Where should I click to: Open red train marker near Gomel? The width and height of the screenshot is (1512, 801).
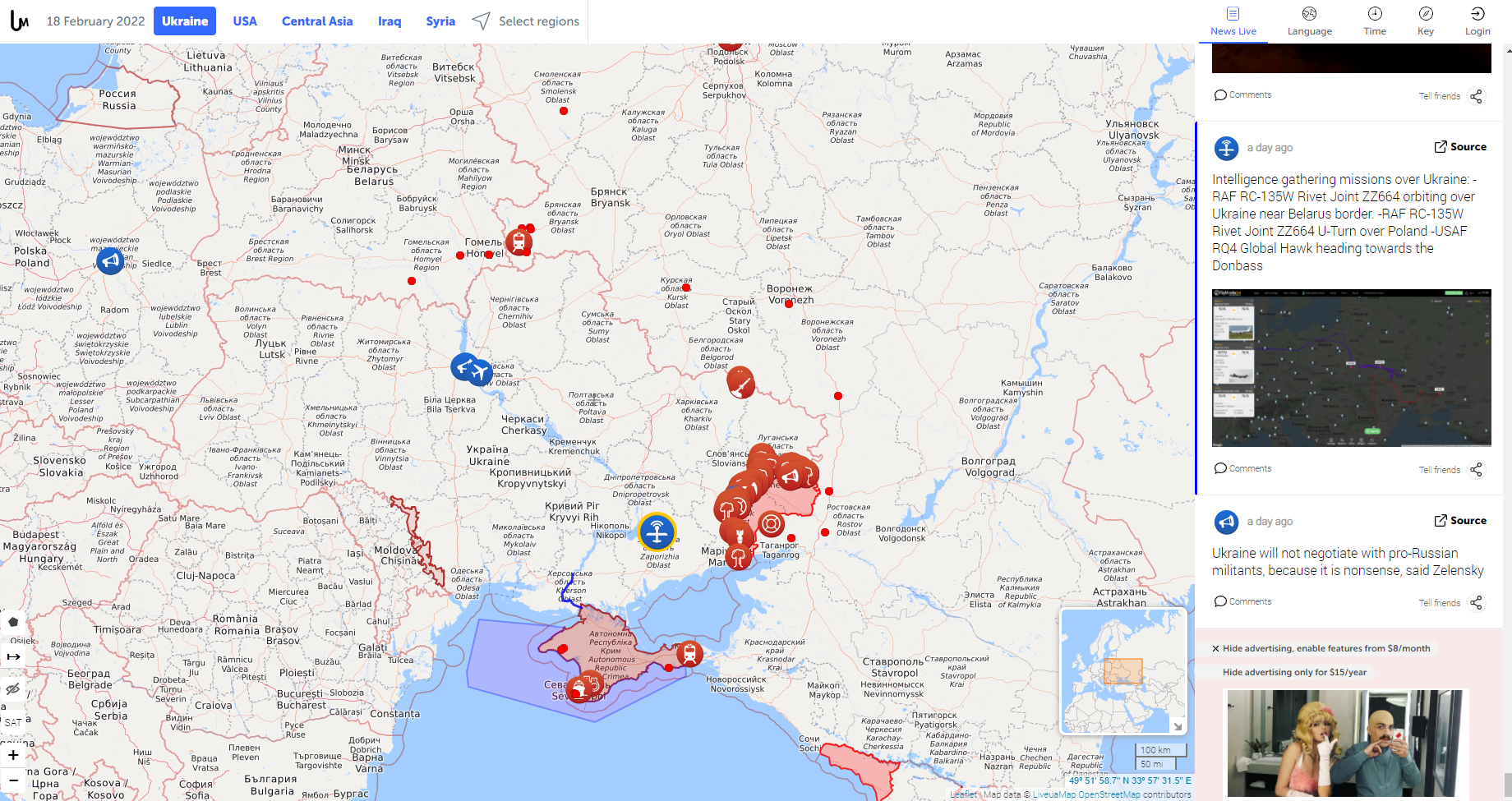point(519,242)
